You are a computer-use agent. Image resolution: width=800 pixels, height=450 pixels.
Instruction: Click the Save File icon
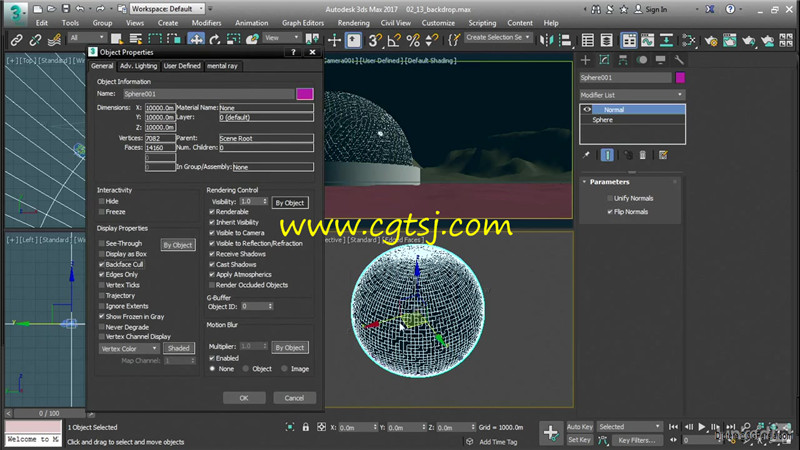66,9
